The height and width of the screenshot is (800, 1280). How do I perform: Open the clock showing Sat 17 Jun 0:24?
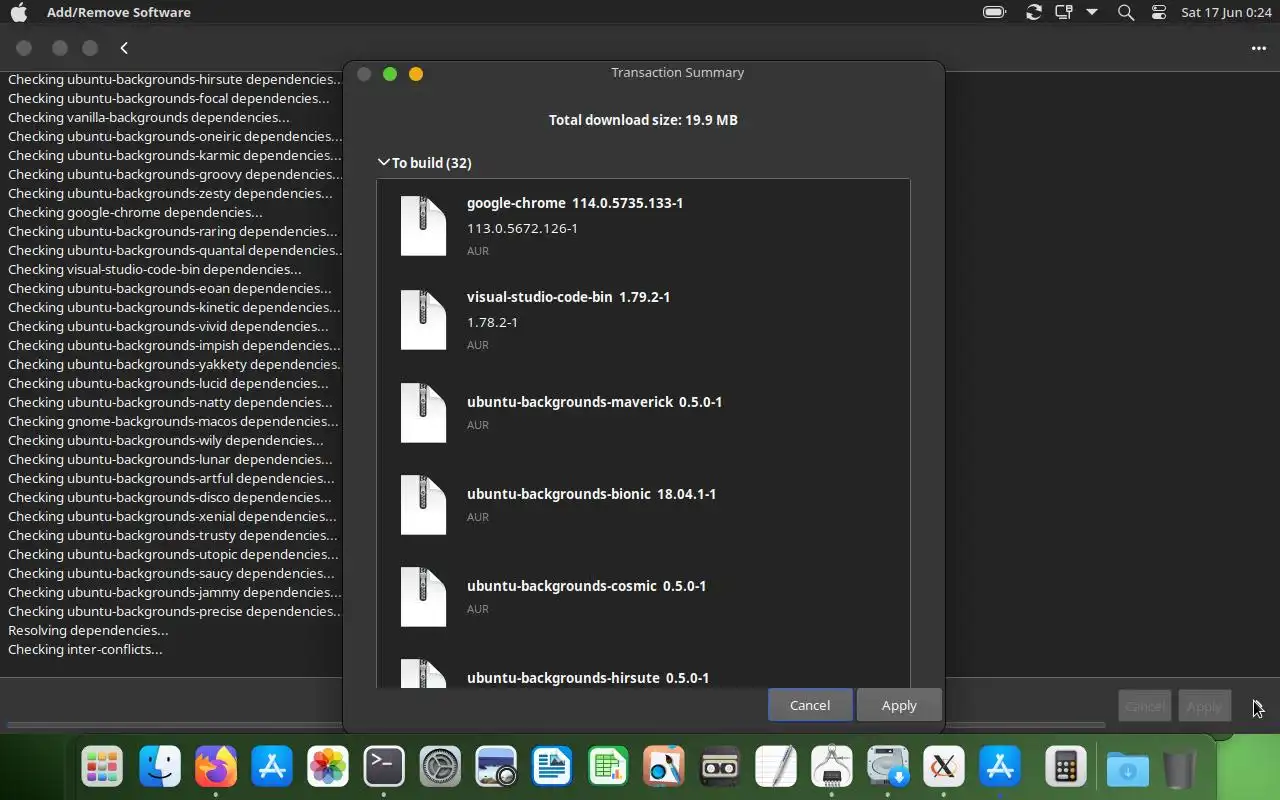coord(1225,12)
